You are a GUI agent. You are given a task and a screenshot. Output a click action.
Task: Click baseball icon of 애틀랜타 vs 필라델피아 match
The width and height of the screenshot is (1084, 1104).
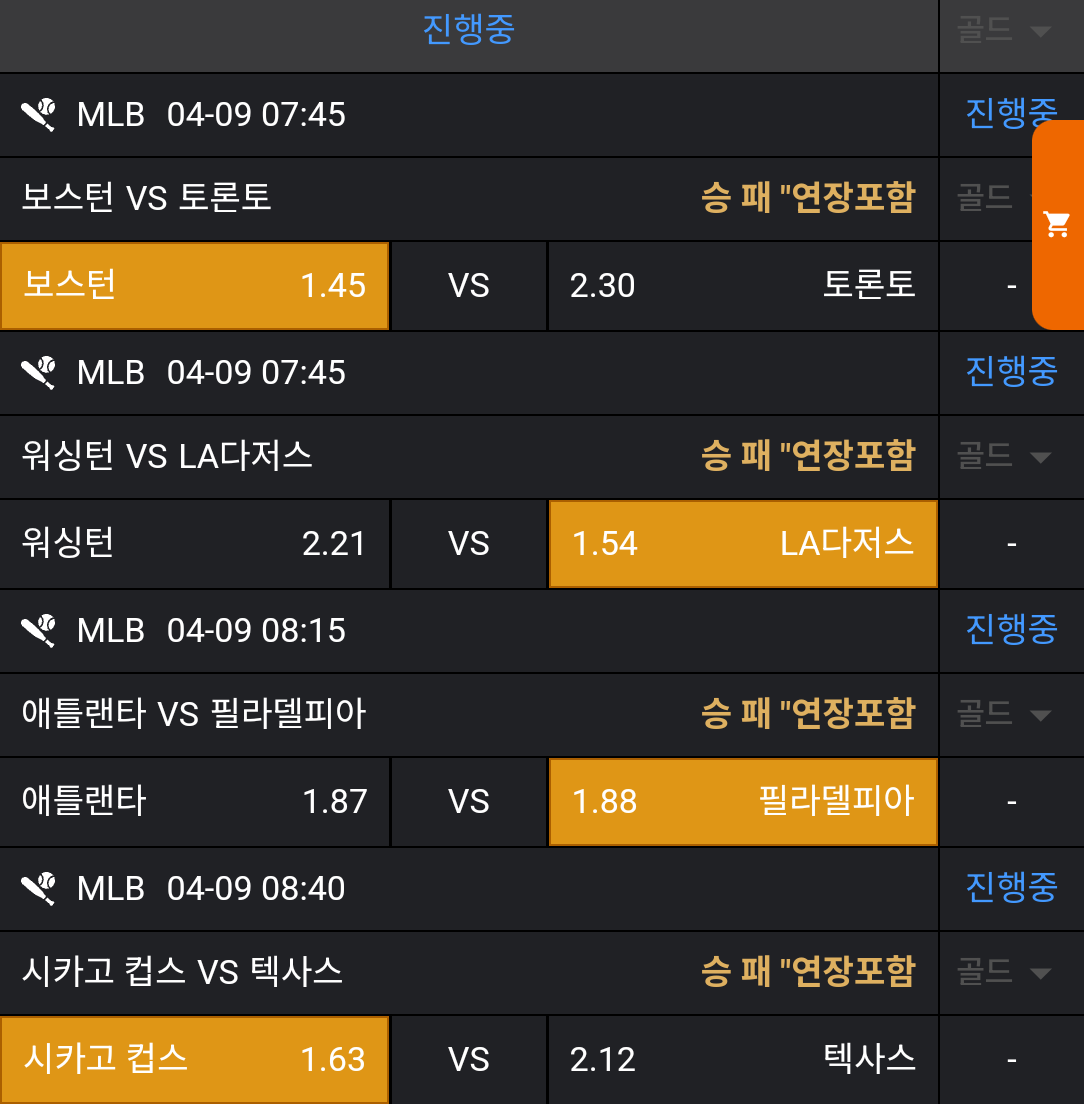coord(39,631)
